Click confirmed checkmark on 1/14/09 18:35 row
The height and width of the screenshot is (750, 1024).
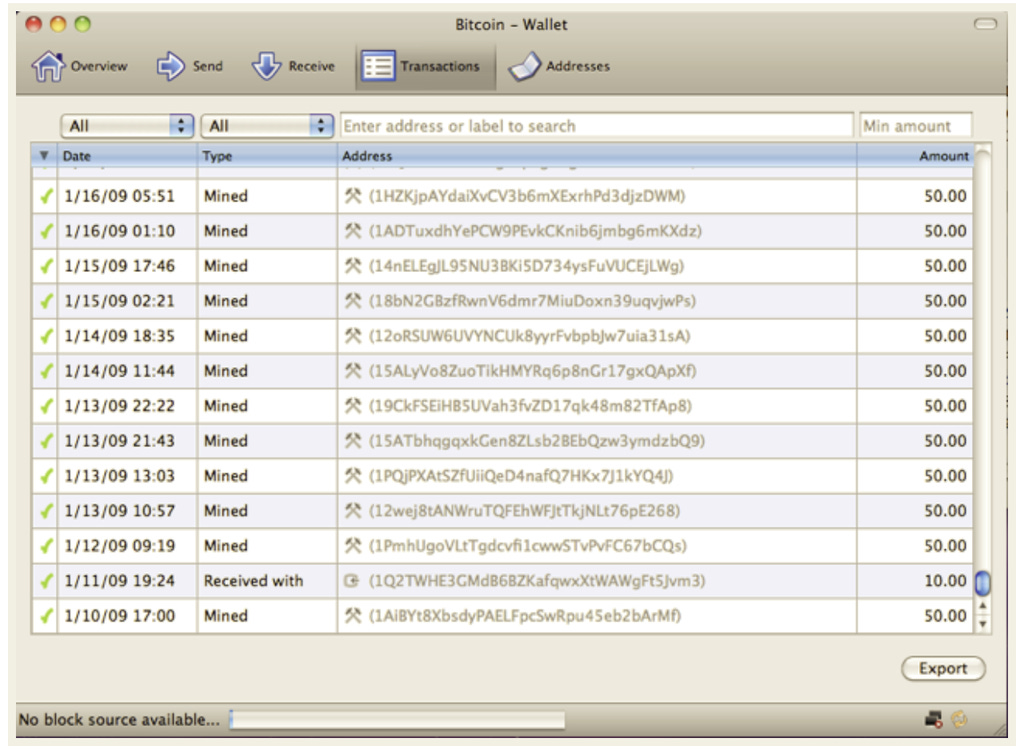tap(46, 336)
